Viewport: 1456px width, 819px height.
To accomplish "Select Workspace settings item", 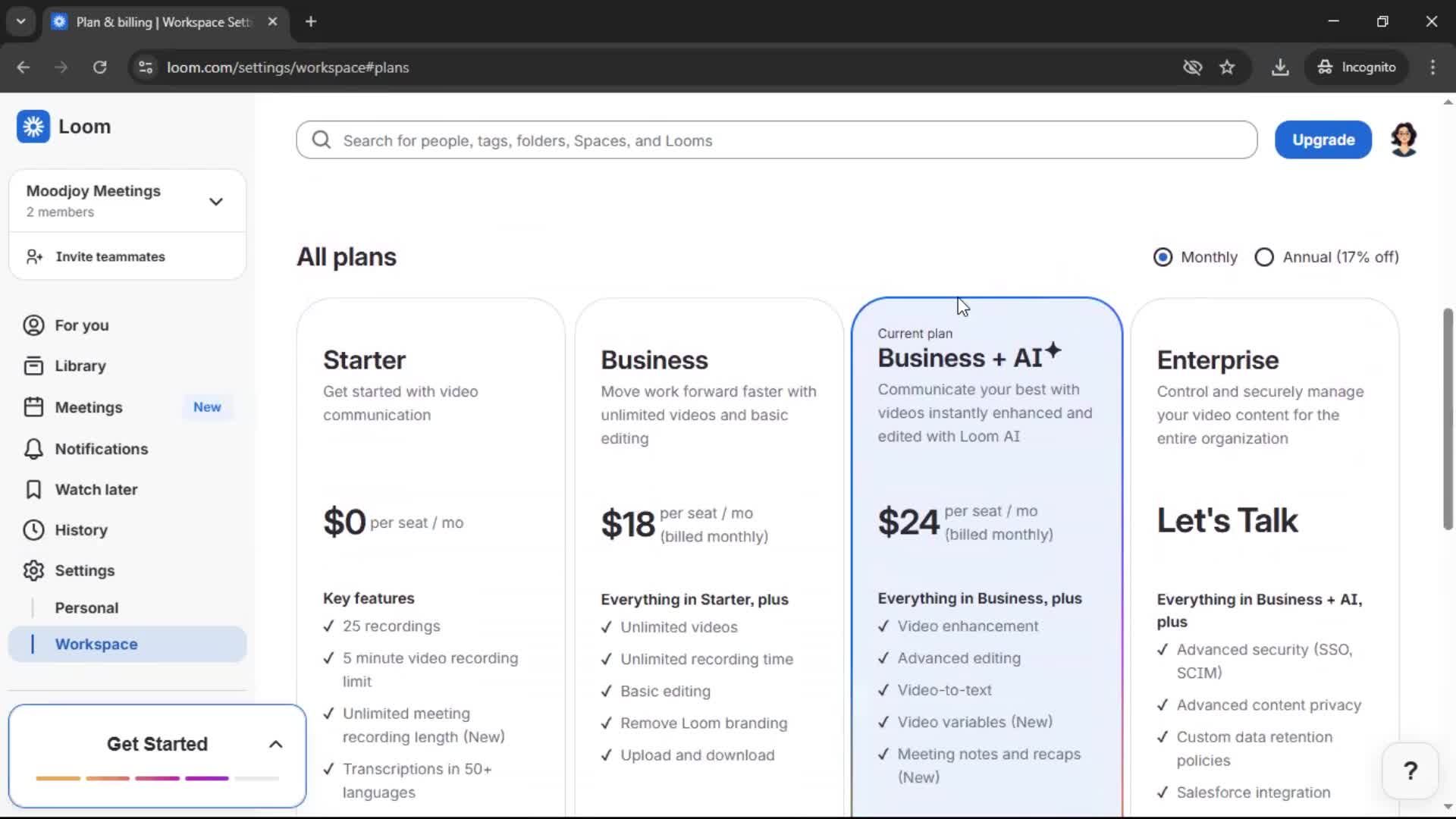I will [x=96, y=645].
